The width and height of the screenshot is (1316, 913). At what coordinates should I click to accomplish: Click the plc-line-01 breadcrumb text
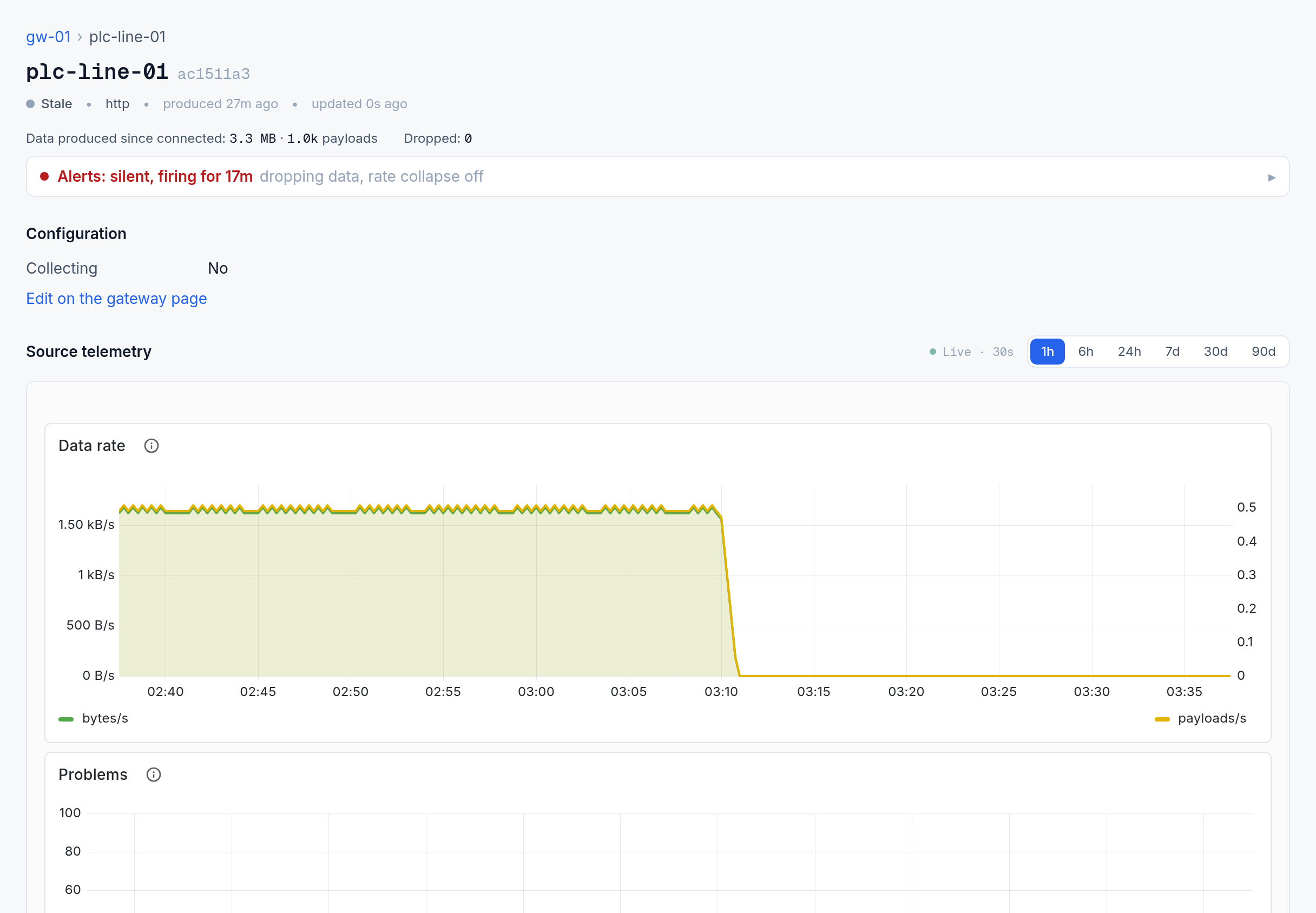(x=127, y=37)
